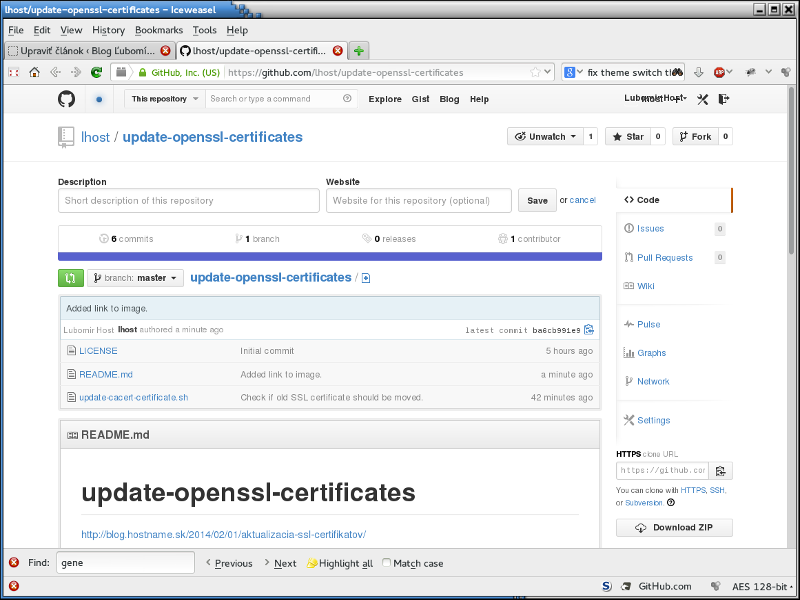This screenshot has width=800, height=600.
Task: Toggle Highlight all in find bar
Action: point(340,563)
